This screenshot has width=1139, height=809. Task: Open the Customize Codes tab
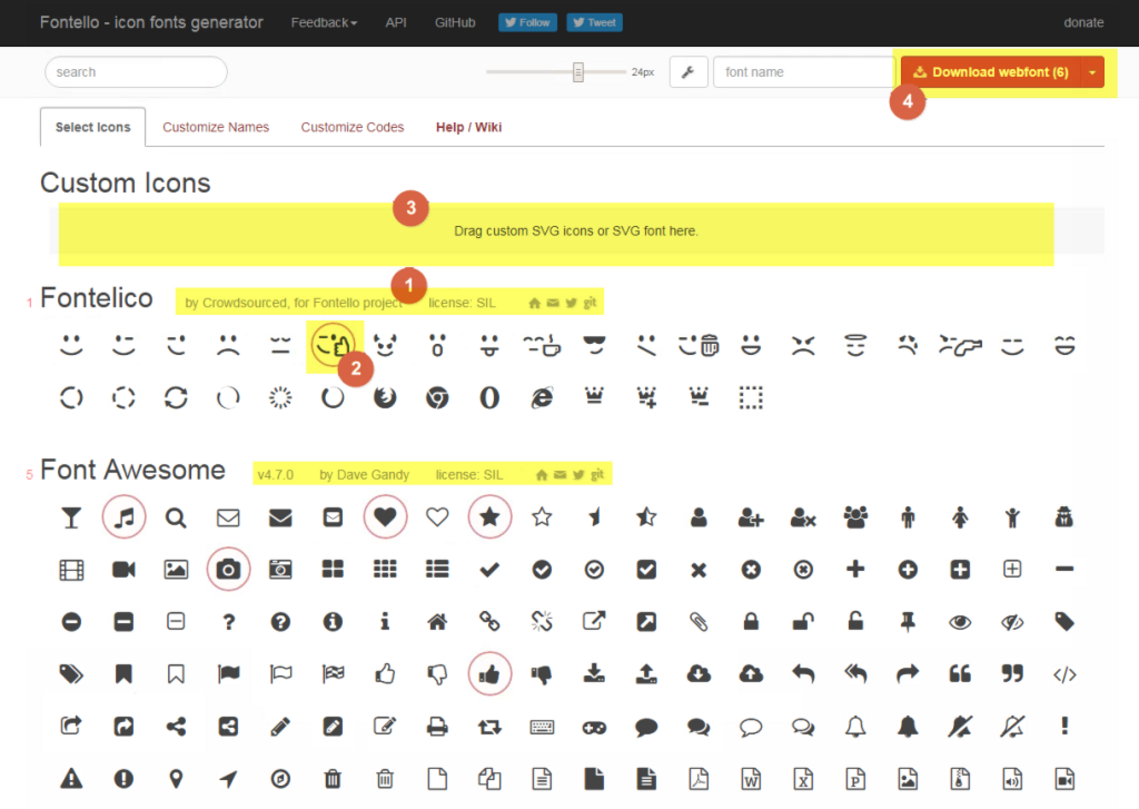[352, 127]
